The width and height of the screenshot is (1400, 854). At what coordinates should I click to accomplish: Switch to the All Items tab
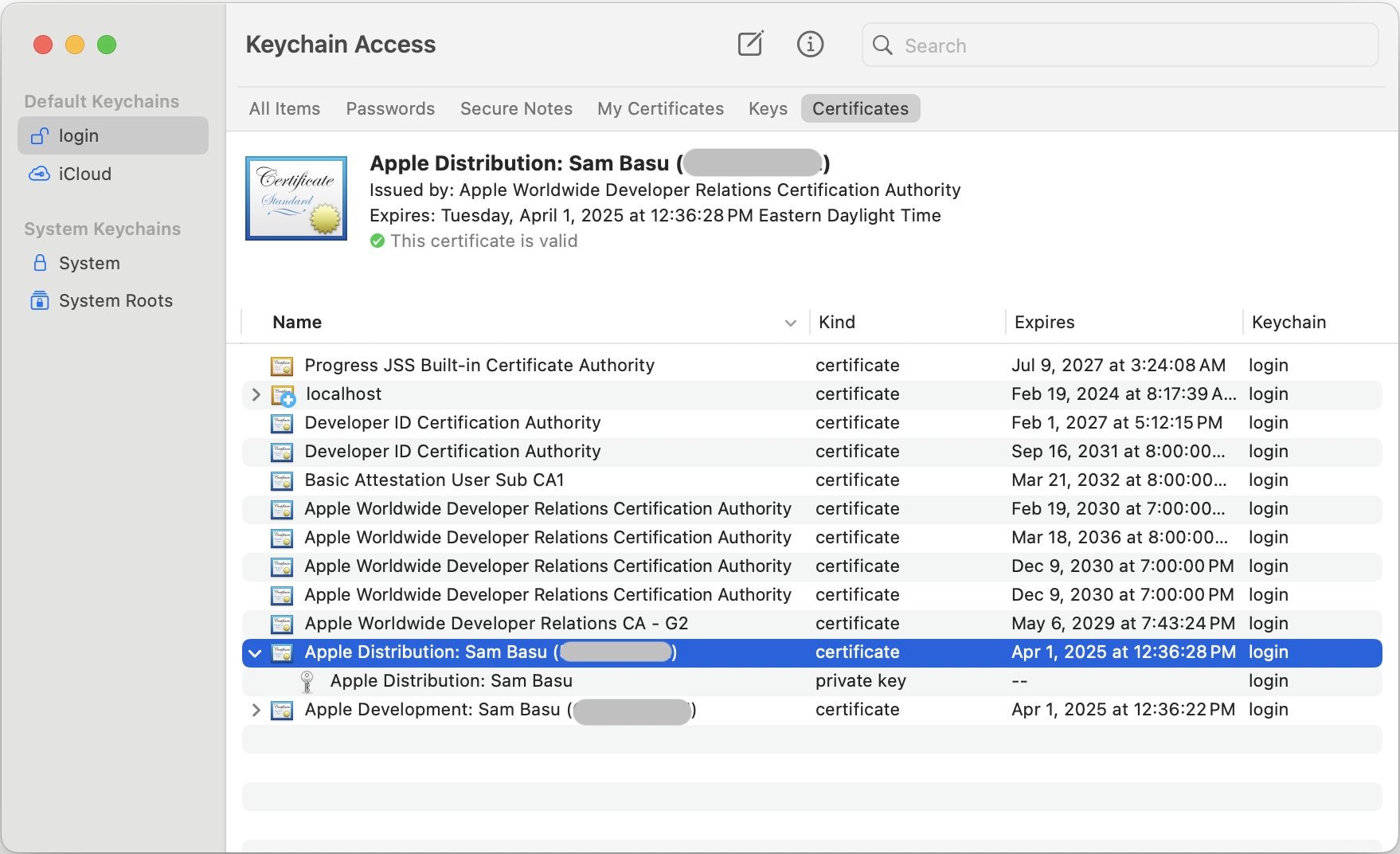pyautogui.click(x=284, y=108)
